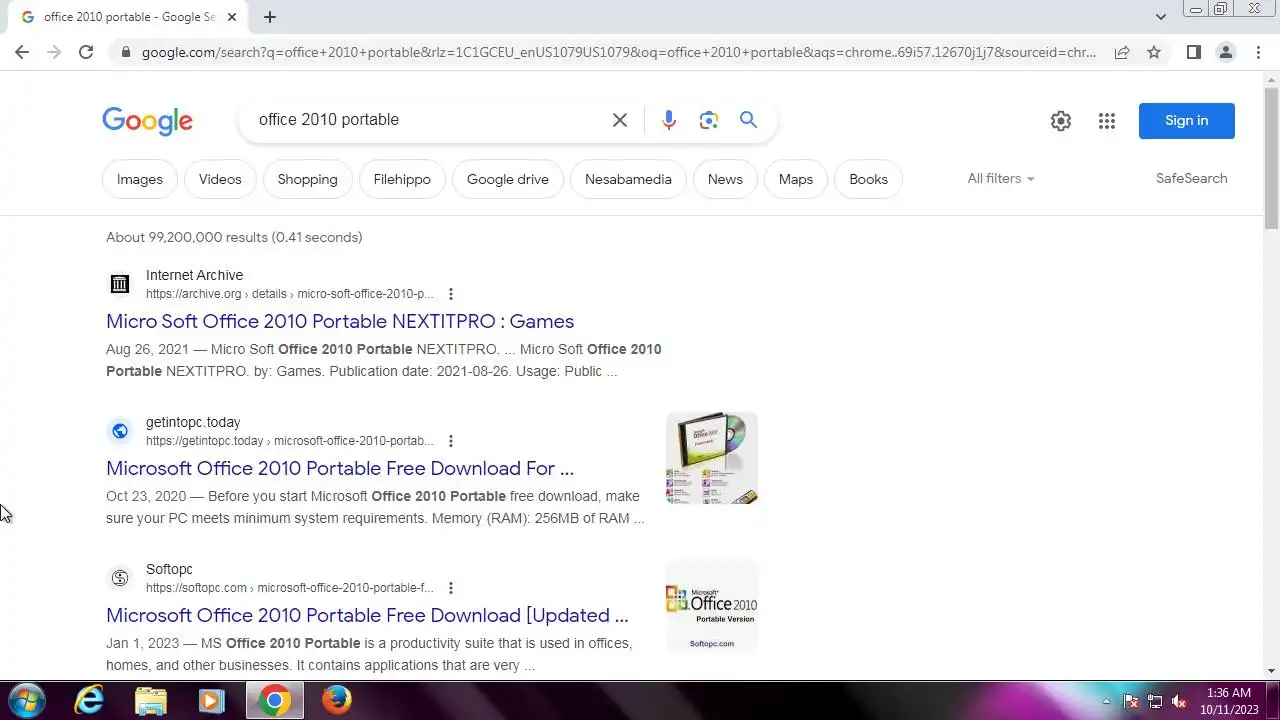The image size is (1280, 720).
Task: Switch to Maps results
Action: coord(796,179)
